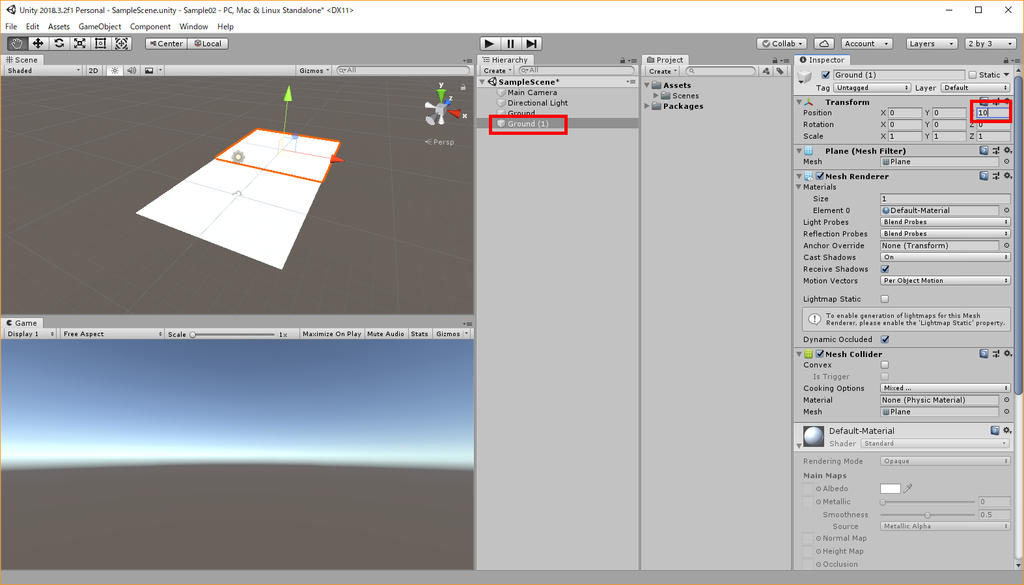Open the Reflection Probes dropdown
Image resolution: width=1024 pixels, height=585 pixels.
945,234
